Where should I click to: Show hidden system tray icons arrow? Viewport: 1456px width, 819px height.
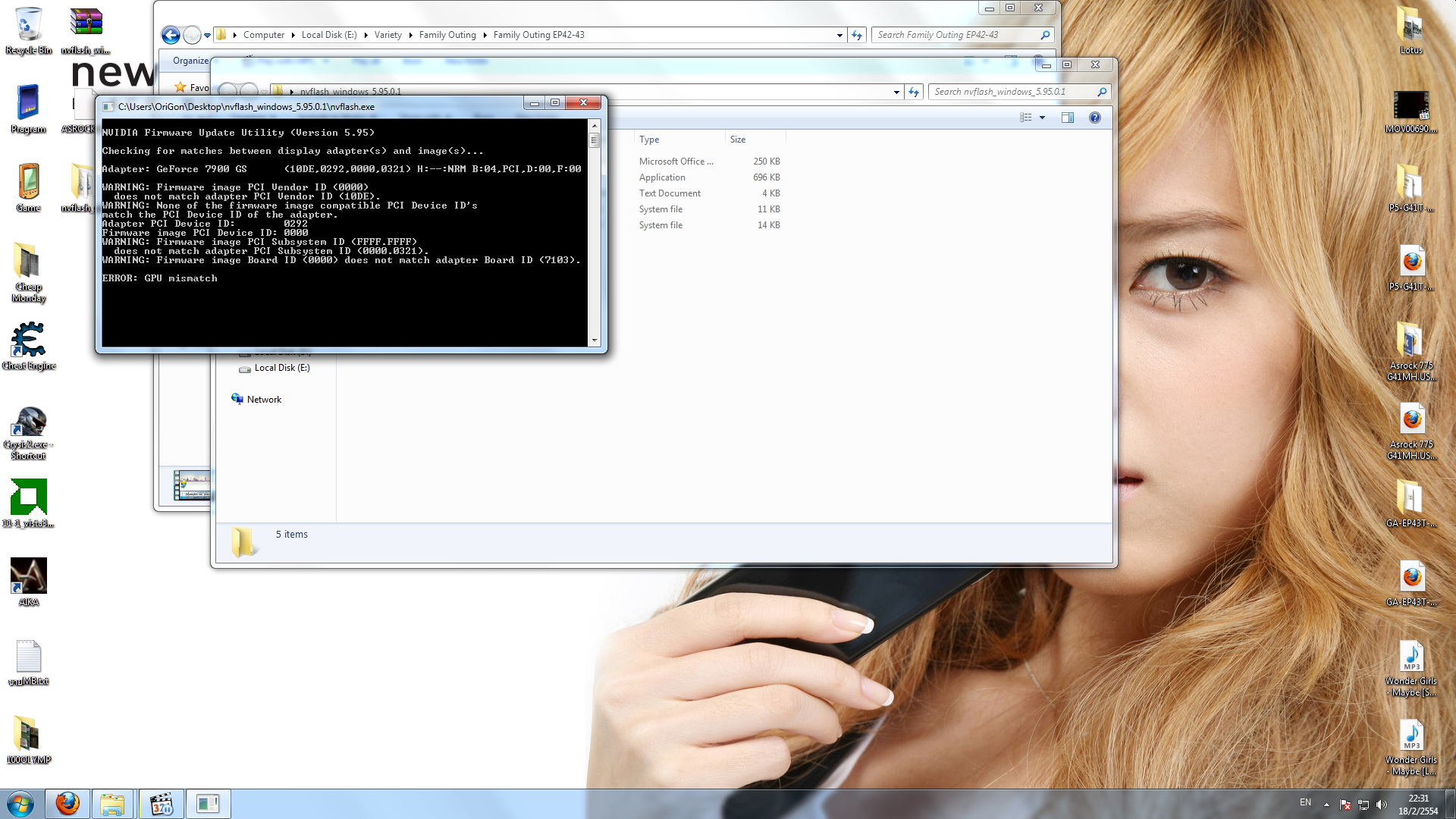1326,805
